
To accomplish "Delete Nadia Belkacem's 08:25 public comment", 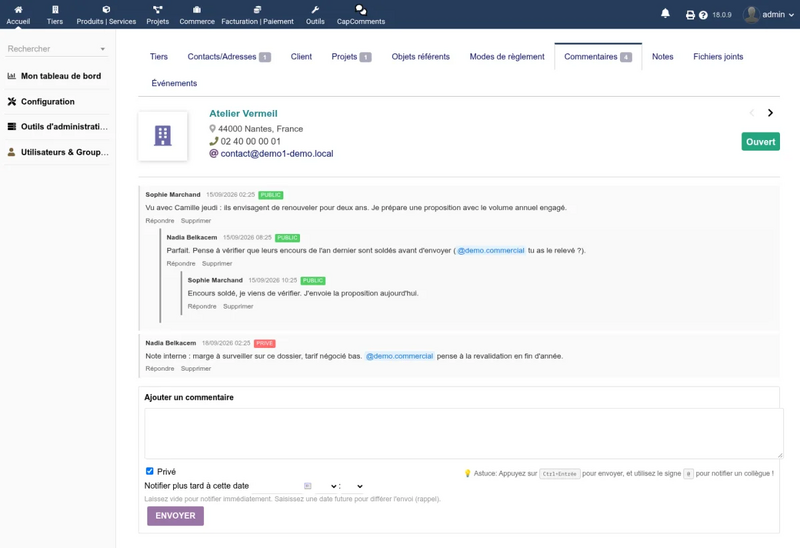I will 217,264.
